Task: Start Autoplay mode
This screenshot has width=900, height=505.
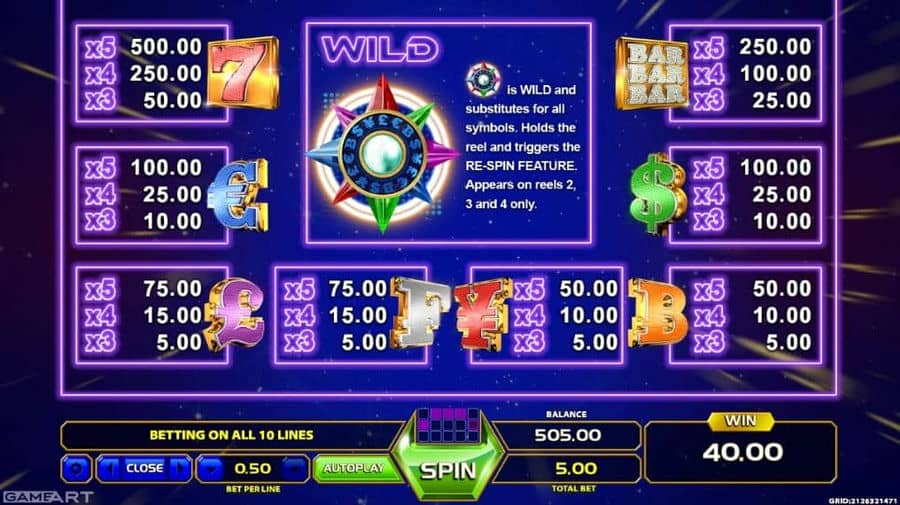Action: tap(354, 469)
